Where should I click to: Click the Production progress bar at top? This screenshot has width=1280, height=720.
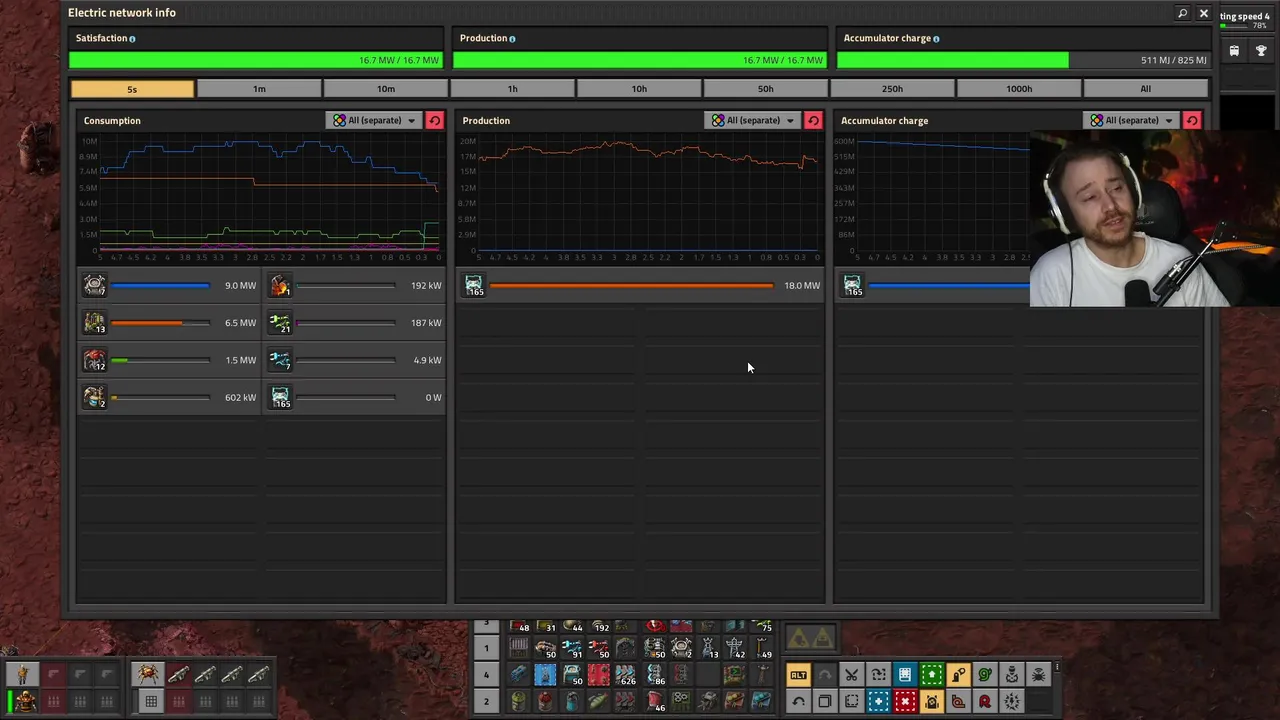pos(639,60)
